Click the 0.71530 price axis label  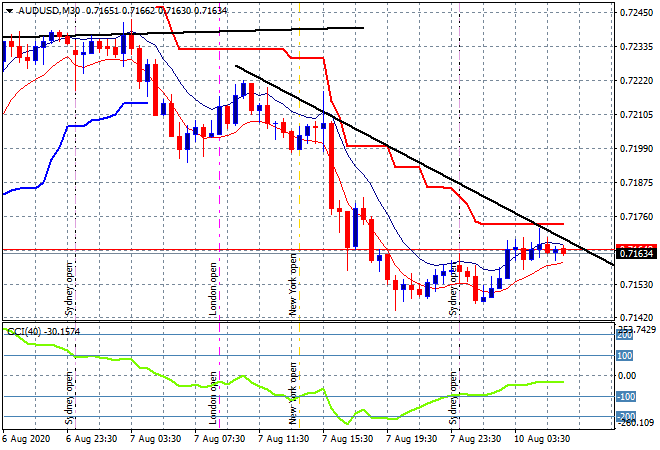click(636, 285)
